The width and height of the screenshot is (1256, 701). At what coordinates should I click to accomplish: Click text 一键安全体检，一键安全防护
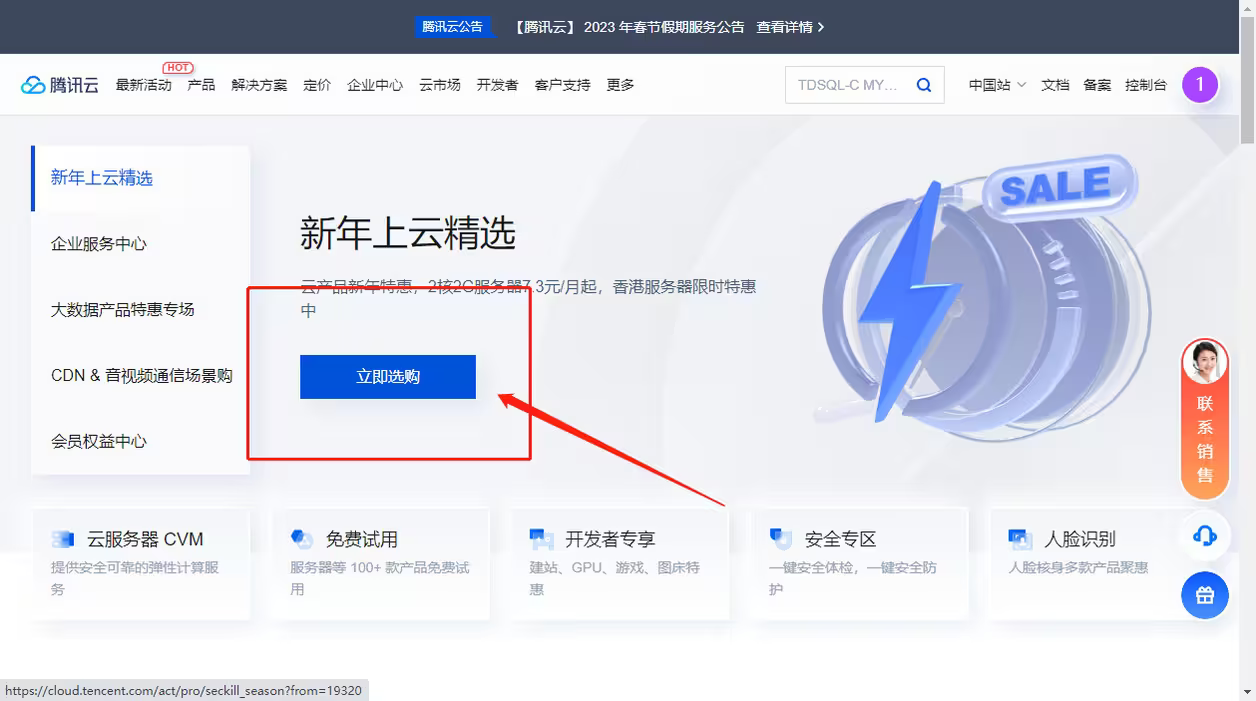point(853,579)
